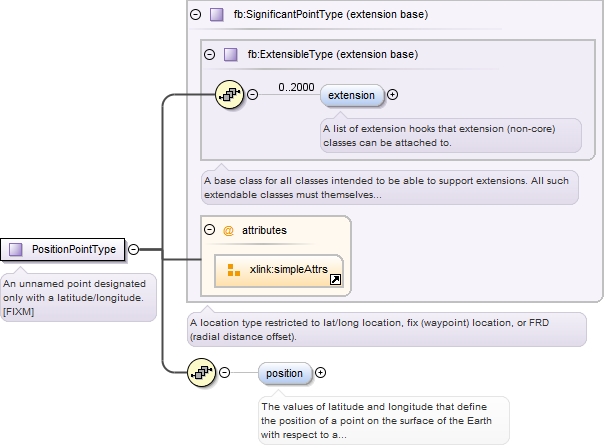Image resolution: width=605 pixels, height=448 pixels.
Task: Select the extension element box
Action: [352, 95]
